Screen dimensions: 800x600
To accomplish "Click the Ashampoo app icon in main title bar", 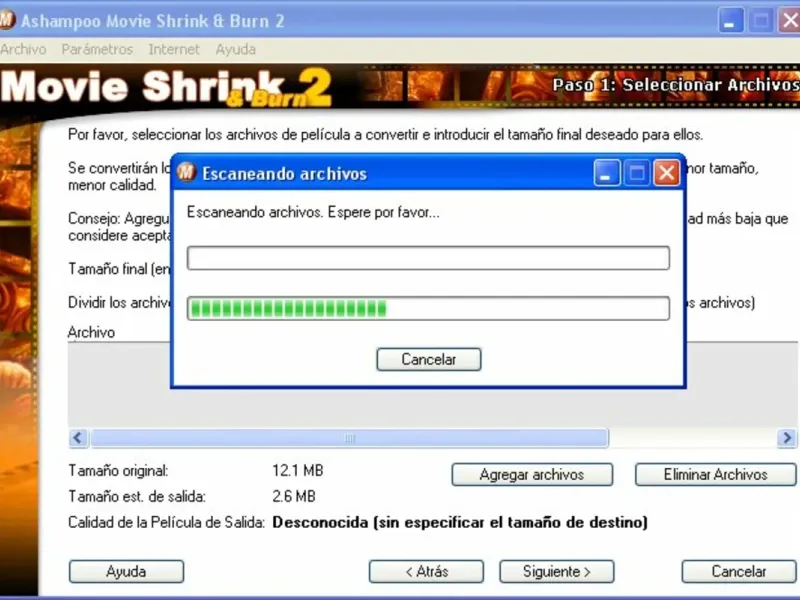I will click(7, 20).
